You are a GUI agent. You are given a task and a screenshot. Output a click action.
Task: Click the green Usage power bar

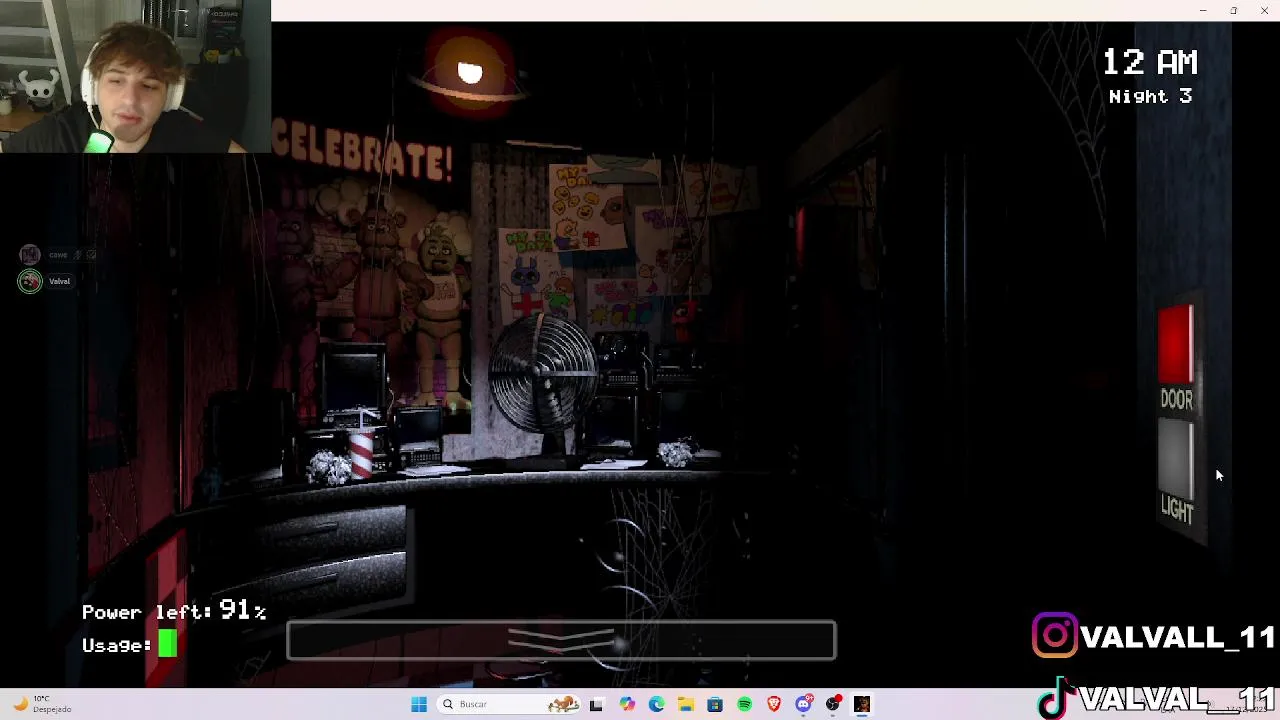167,645
